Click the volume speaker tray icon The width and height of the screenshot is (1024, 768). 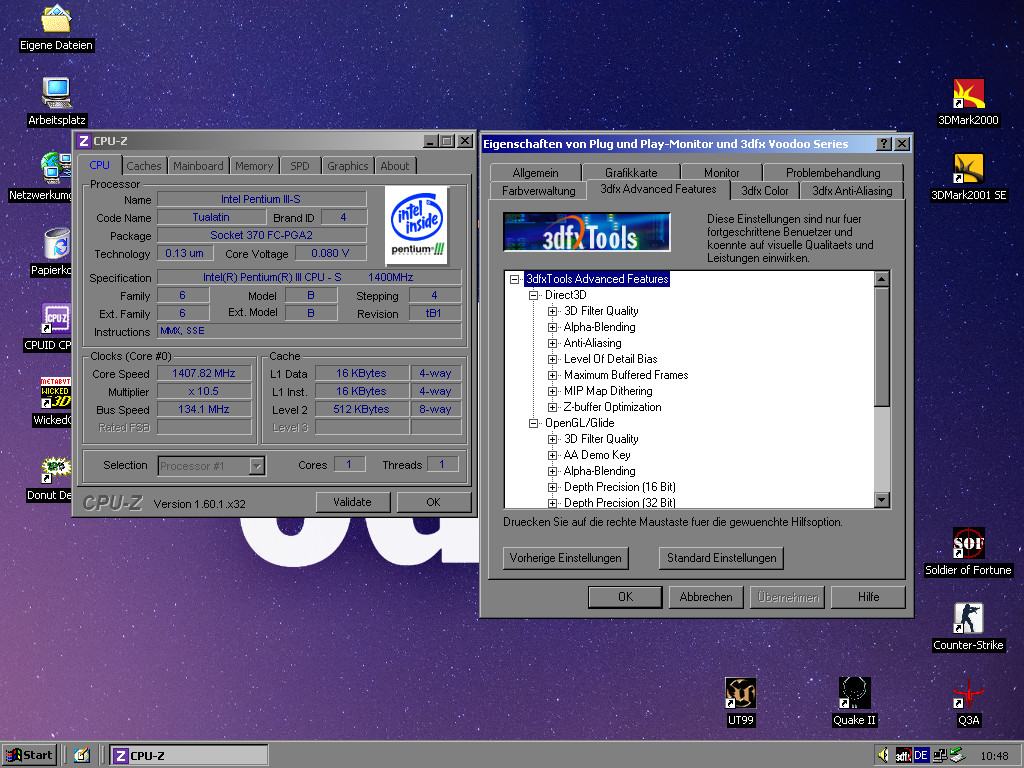click(884, 756)
